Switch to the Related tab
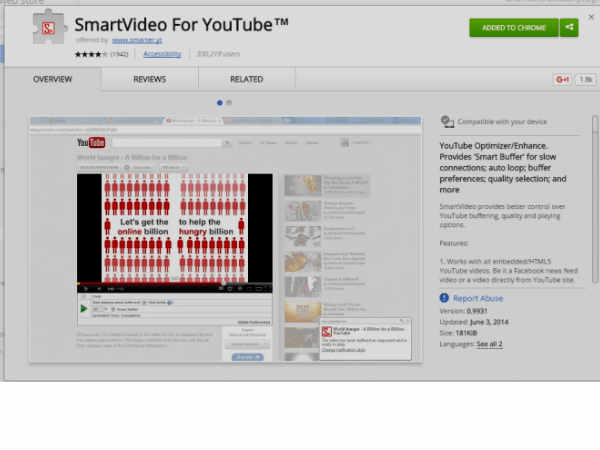 [x=246, y=79]
